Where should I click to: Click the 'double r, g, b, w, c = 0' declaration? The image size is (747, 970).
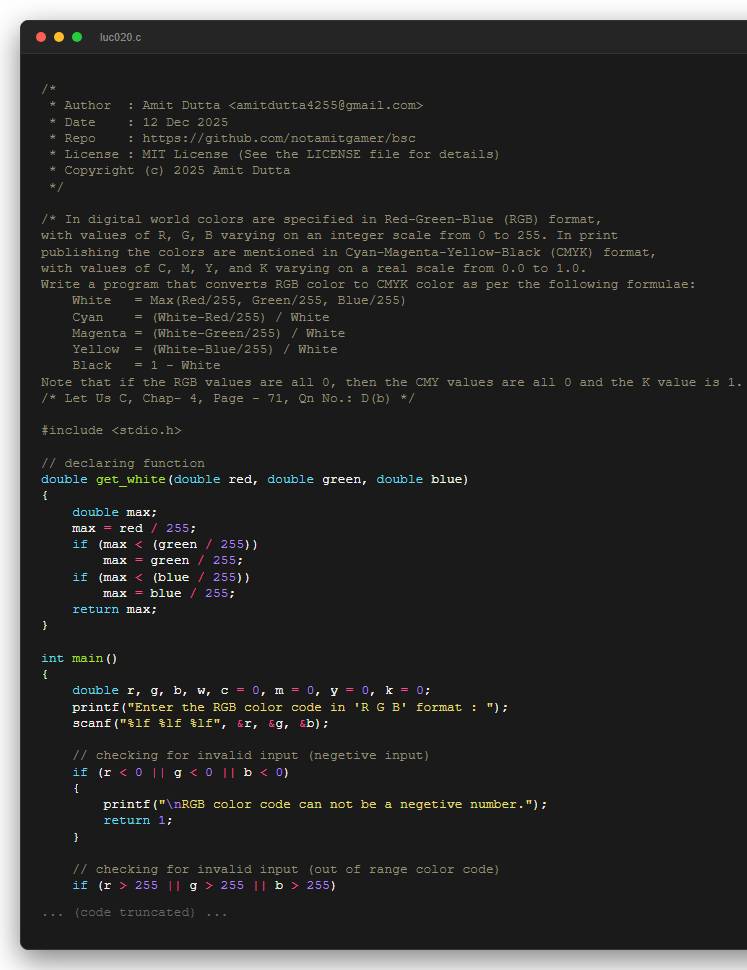coord(251,690)
